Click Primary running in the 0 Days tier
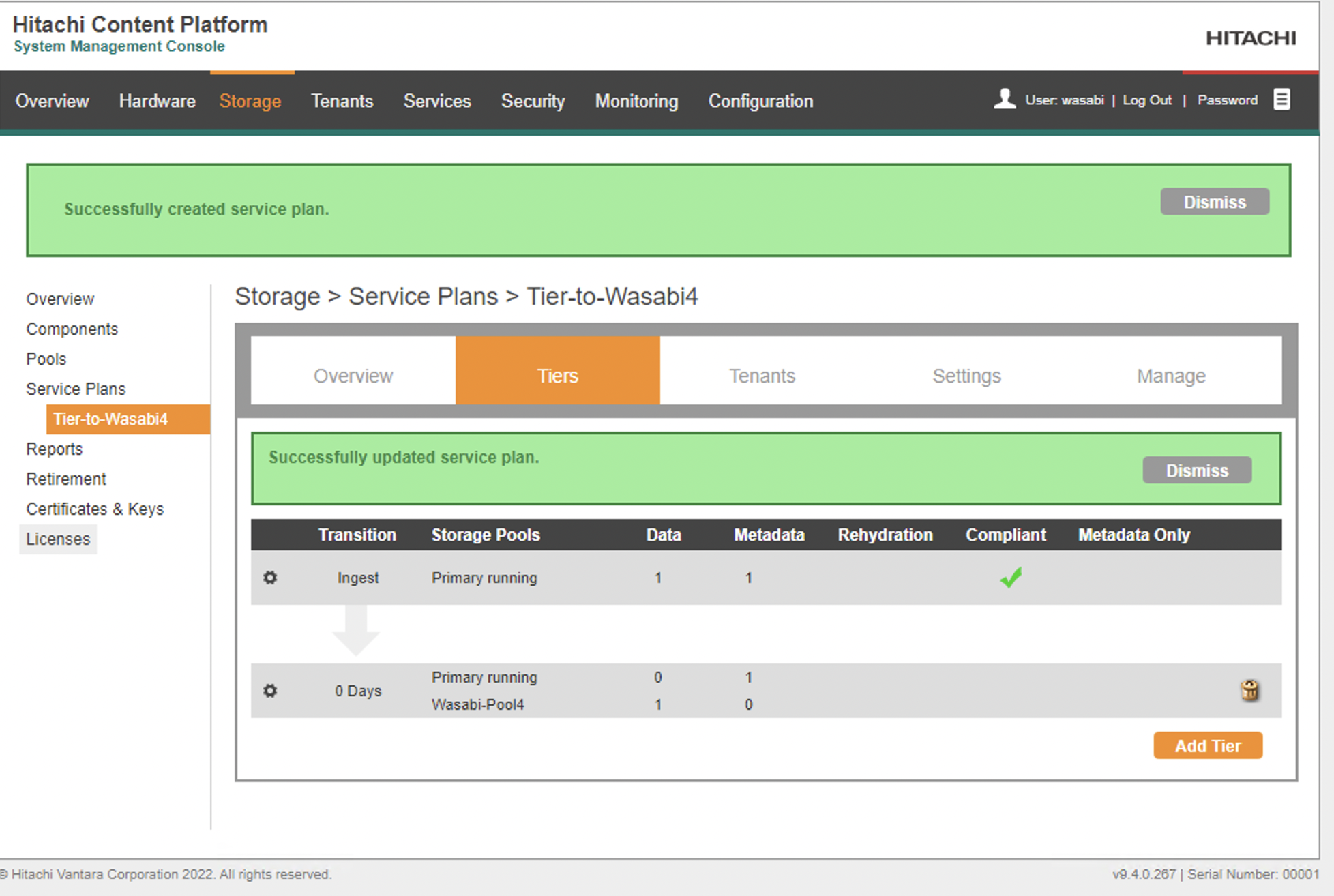The image size is (1334, 896). tap(484, 677)
